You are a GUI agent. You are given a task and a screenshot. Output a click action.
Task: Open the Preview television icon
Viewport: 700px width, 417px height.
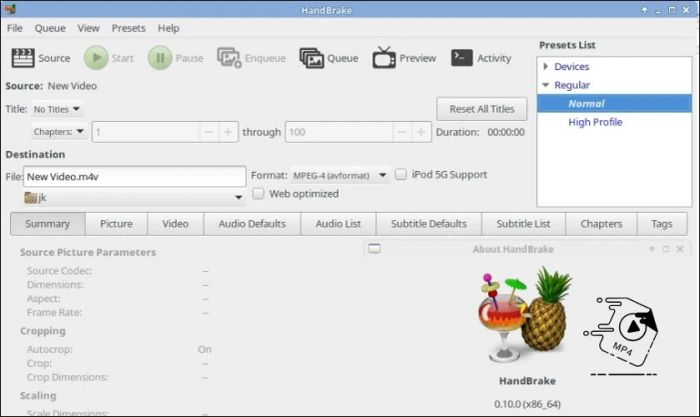[384, 58]
